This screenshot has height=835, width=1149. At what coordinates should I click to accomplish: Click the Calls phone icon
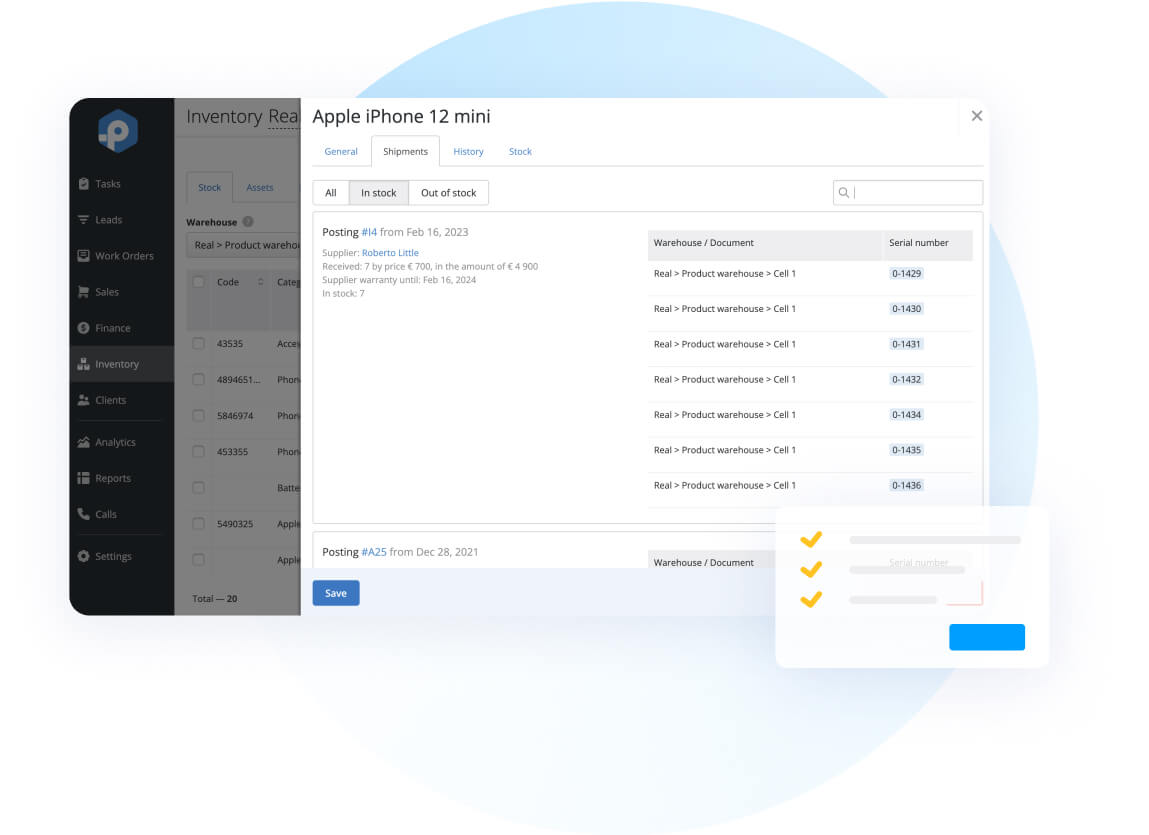point(84,514)
